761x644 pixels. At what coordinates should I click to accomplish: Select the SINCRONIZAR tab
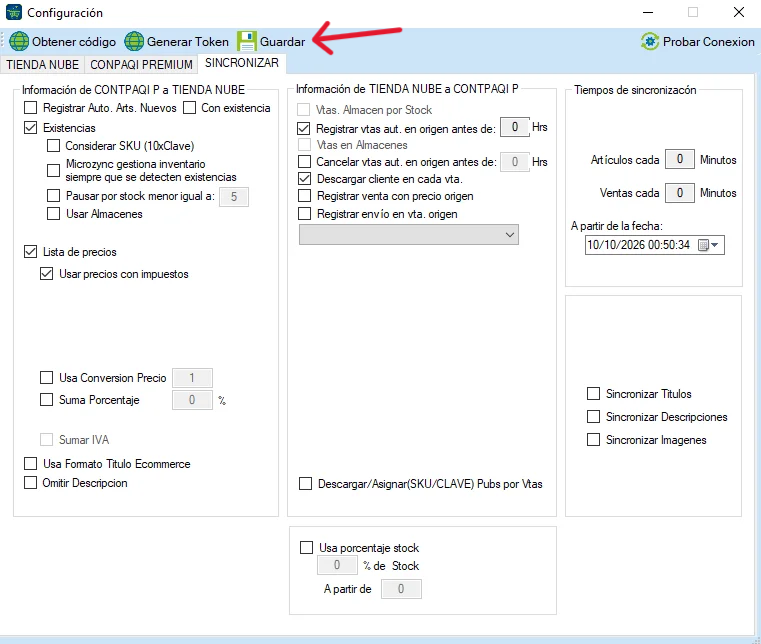click(x=242, y=63)
